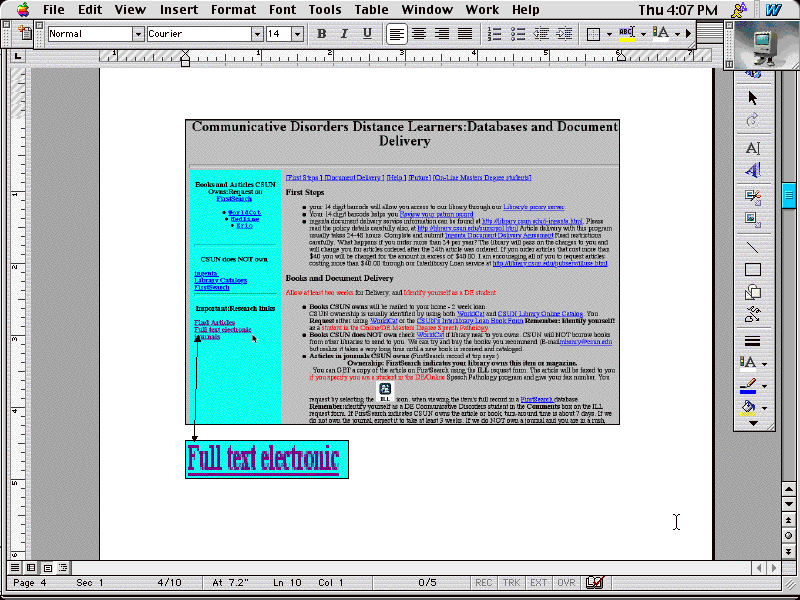This screenshot has width=800, height=600.
Task: Open the Courier font dropdown
Action: (x=257, y=34)
